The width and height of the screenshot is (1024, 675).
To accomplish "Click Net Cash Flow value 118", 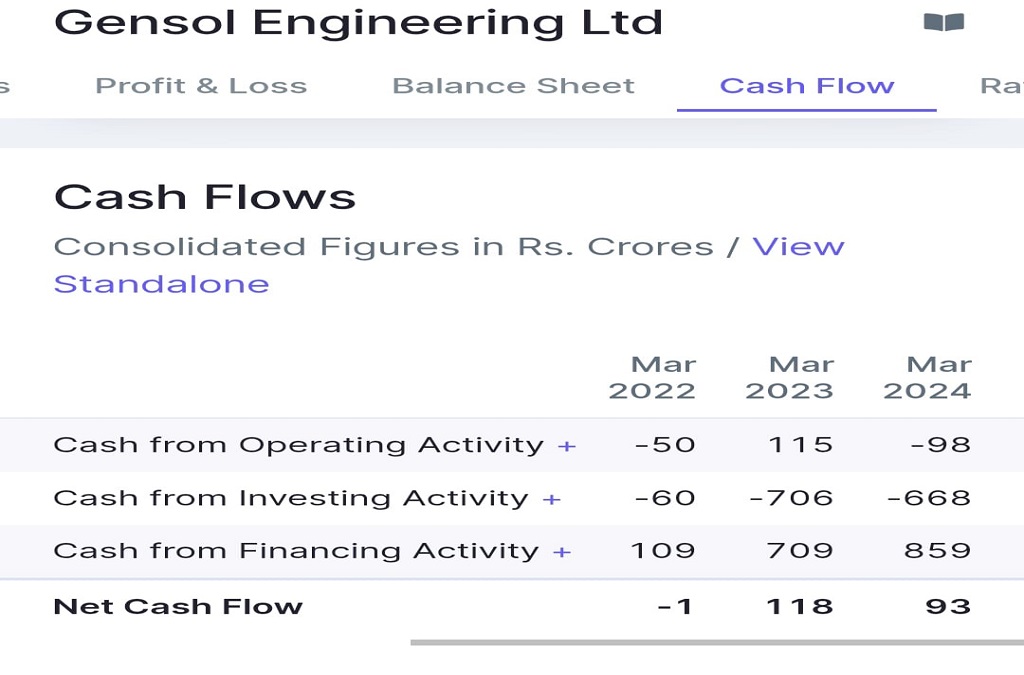I will [x=800, y=606].
